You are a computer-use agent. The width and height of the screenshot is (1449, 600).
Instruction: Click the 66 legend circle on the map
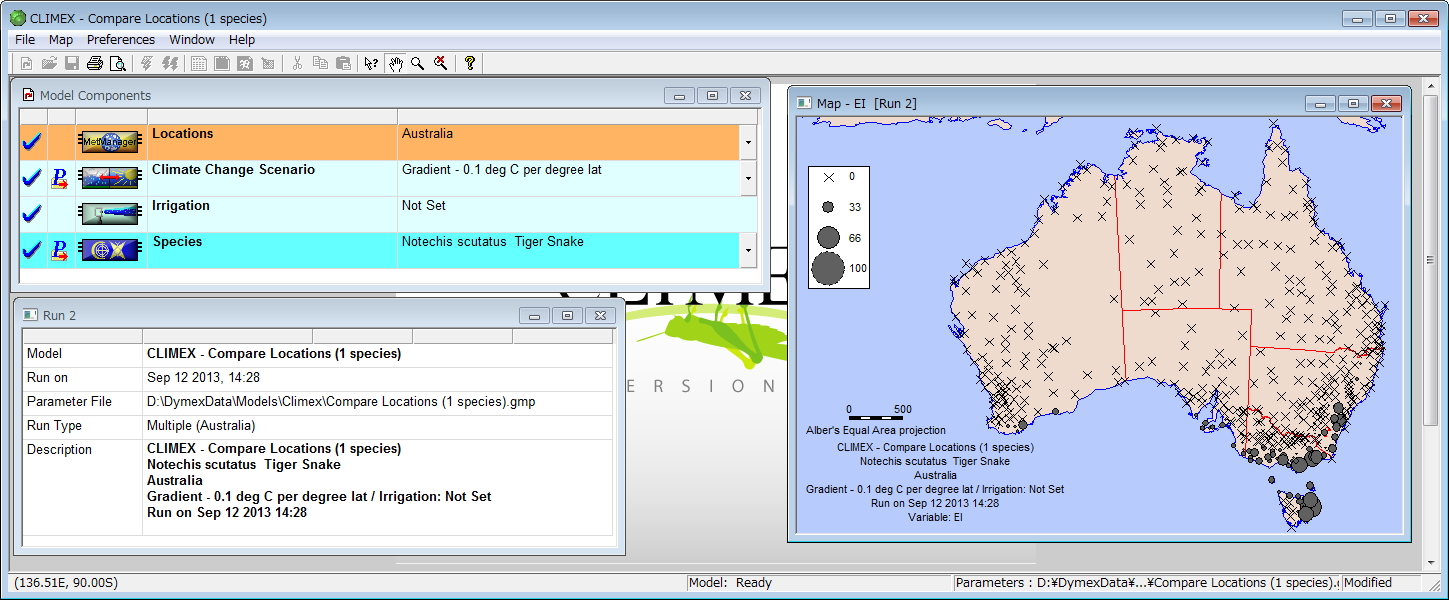pos(828,238)
